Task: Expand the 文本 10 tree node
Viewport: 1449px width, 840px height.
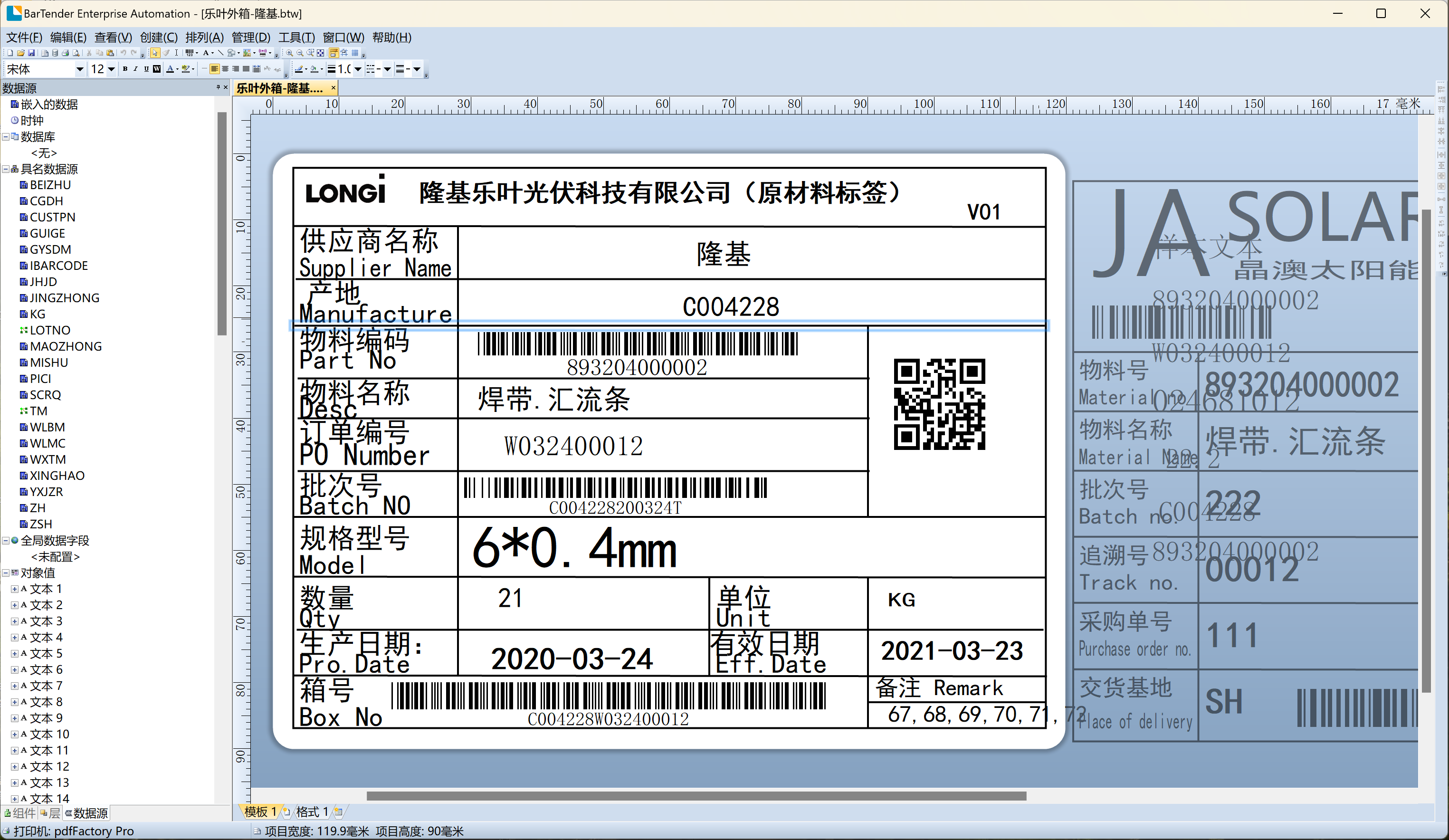Action: tap(14, 734)
